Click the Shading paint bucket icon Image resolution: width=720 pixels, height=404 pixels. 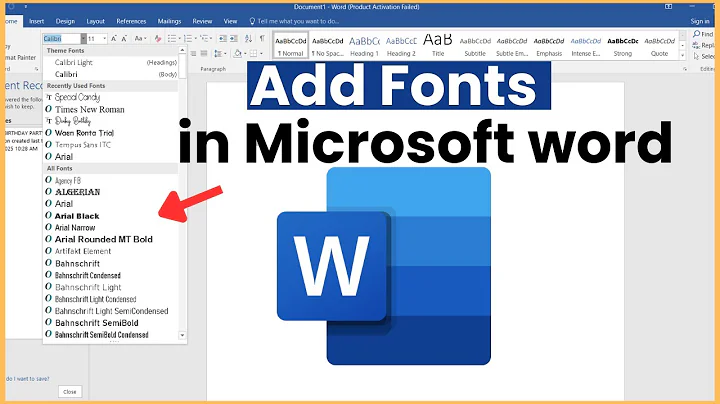coord(237,54)
